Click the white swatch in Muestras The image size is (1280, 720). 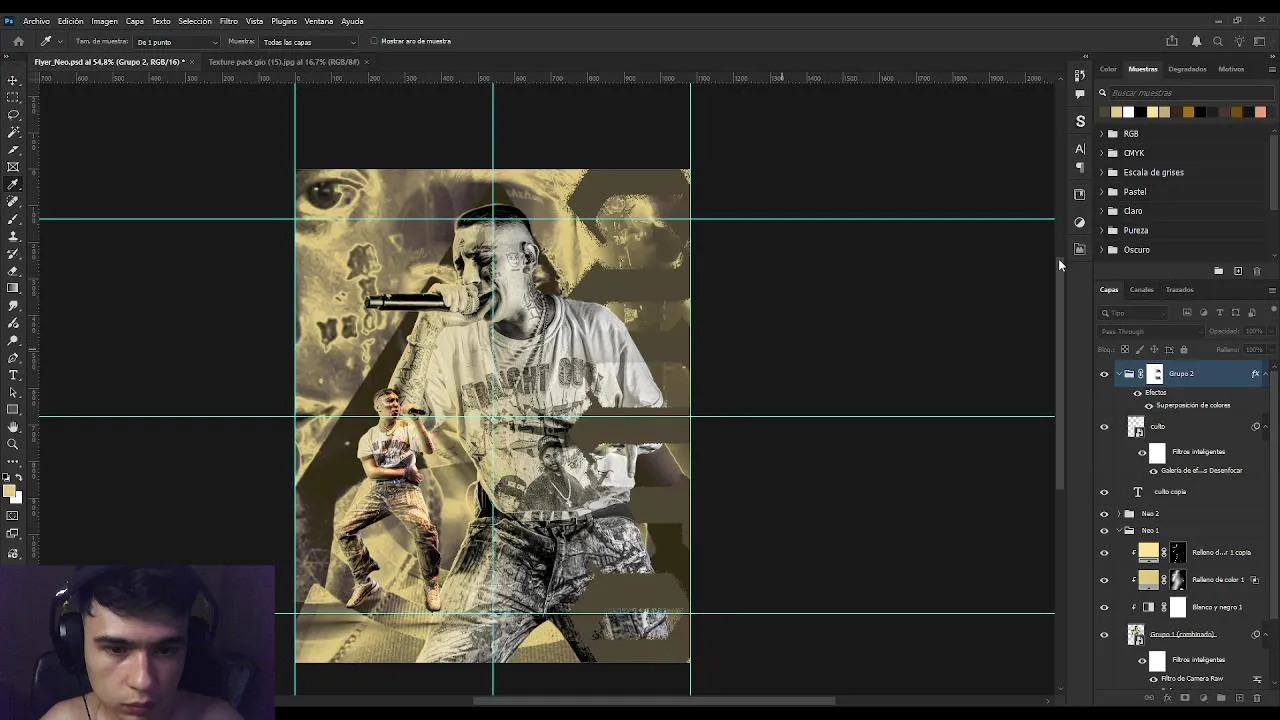click(1128, 112)
